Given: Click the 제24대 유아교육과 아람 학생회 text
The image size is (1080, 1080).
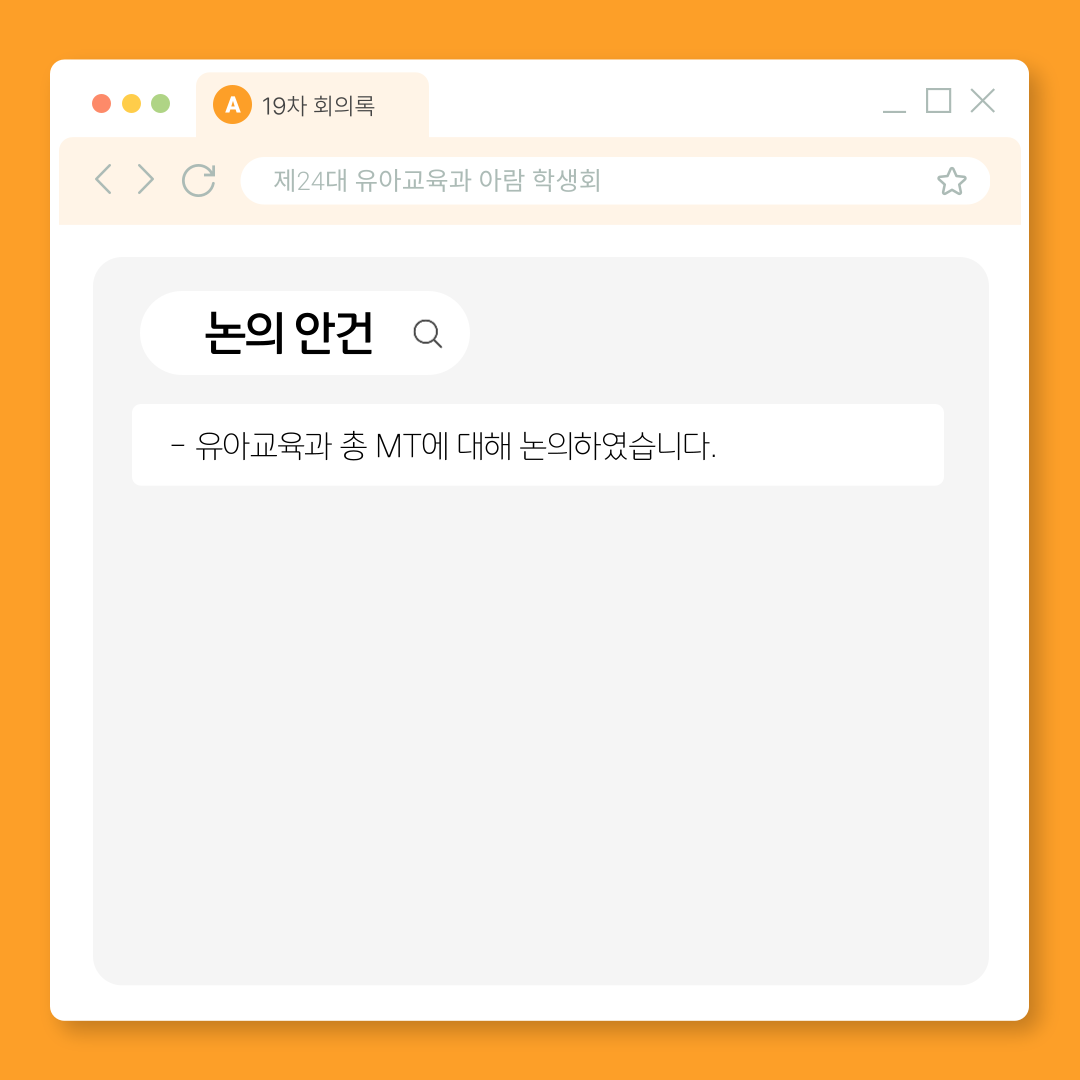Looking at the screenshot, I should click(437, 180).
